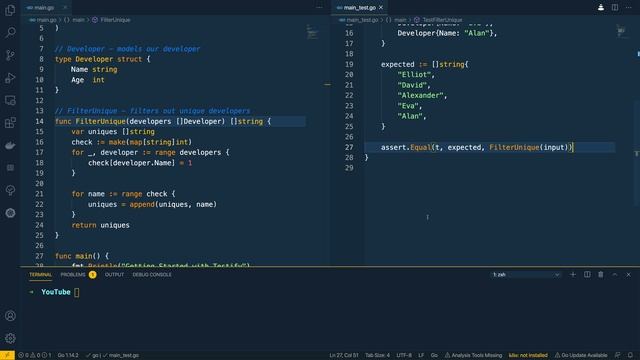This screenshot has height=360, width=640.
Task: Open the terminal shell selector dropdown
Action: coord(526,275)
